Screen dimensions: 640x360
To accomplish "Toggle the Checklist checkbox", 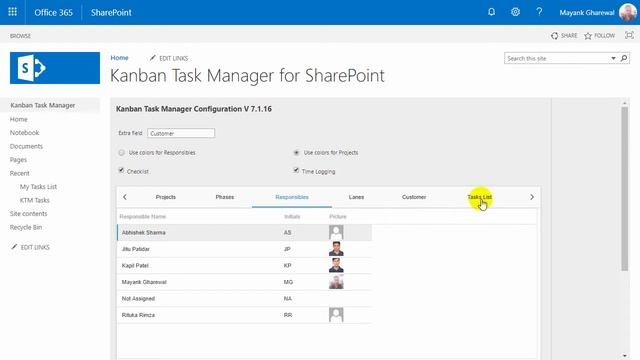I will pos(121,170).
